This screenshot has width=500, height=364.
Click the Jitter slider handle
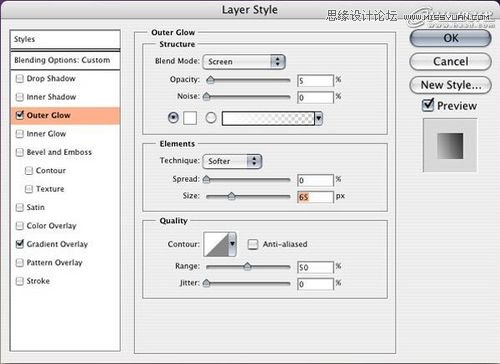click(207, 283)
